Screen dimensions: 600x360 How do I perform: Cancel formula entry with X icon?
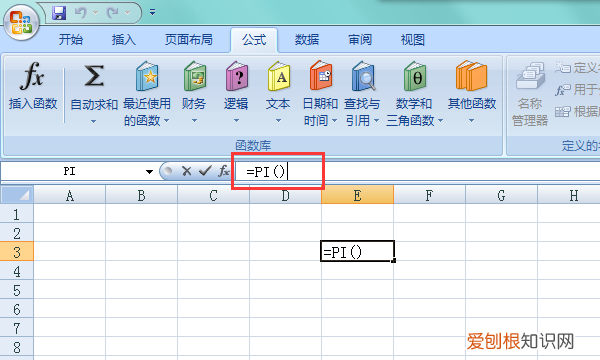(x=186, y=171)
